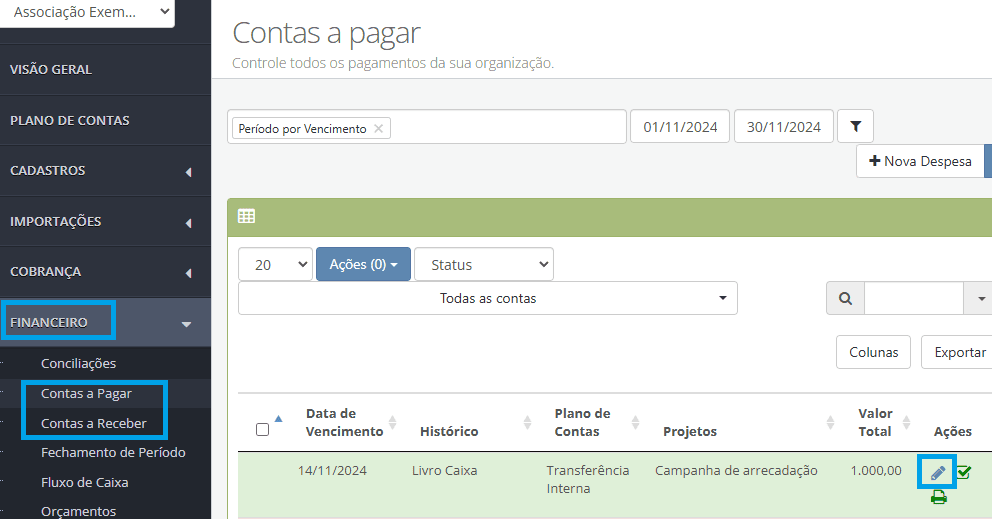Click the Exportar button
This screenshot has height=519, width=992.
959,352
